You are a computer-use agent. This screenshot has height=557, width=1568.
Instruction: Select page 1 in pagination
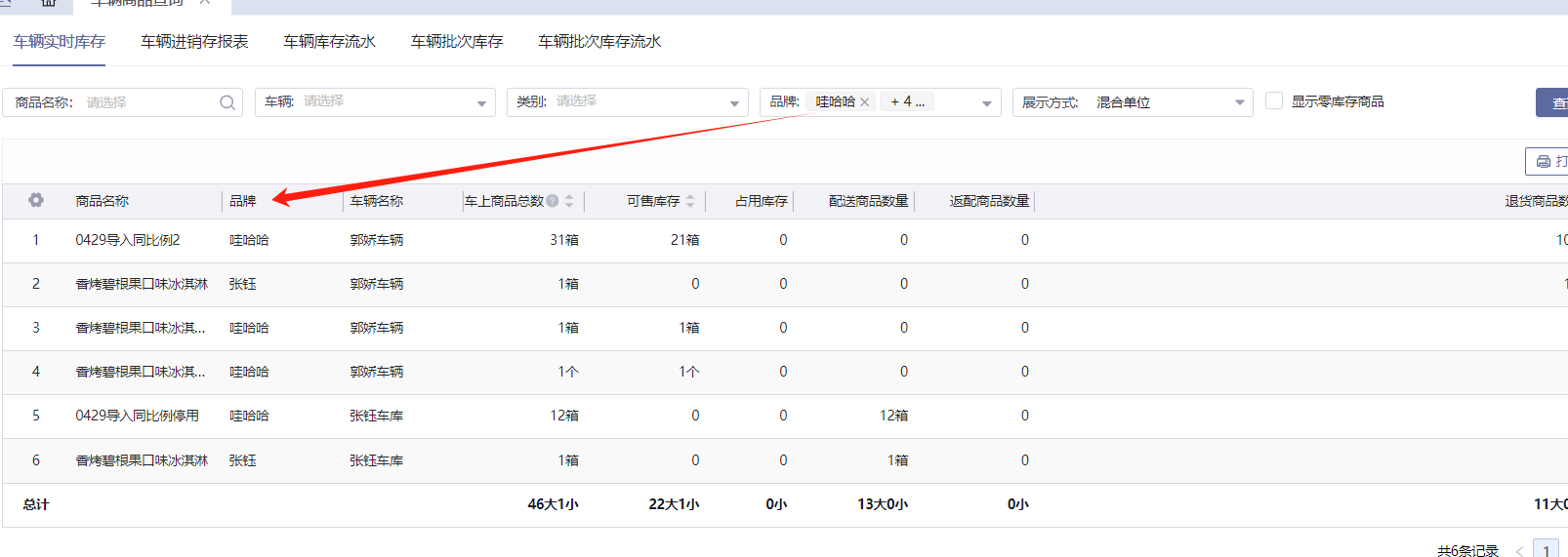(x=1547, y=551)
